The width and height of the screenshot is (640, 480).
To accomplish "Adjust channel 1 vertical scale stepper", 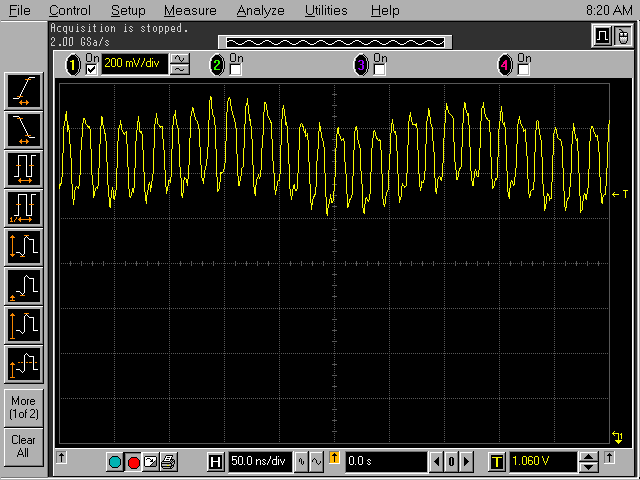I will click(x=180, y=65).
